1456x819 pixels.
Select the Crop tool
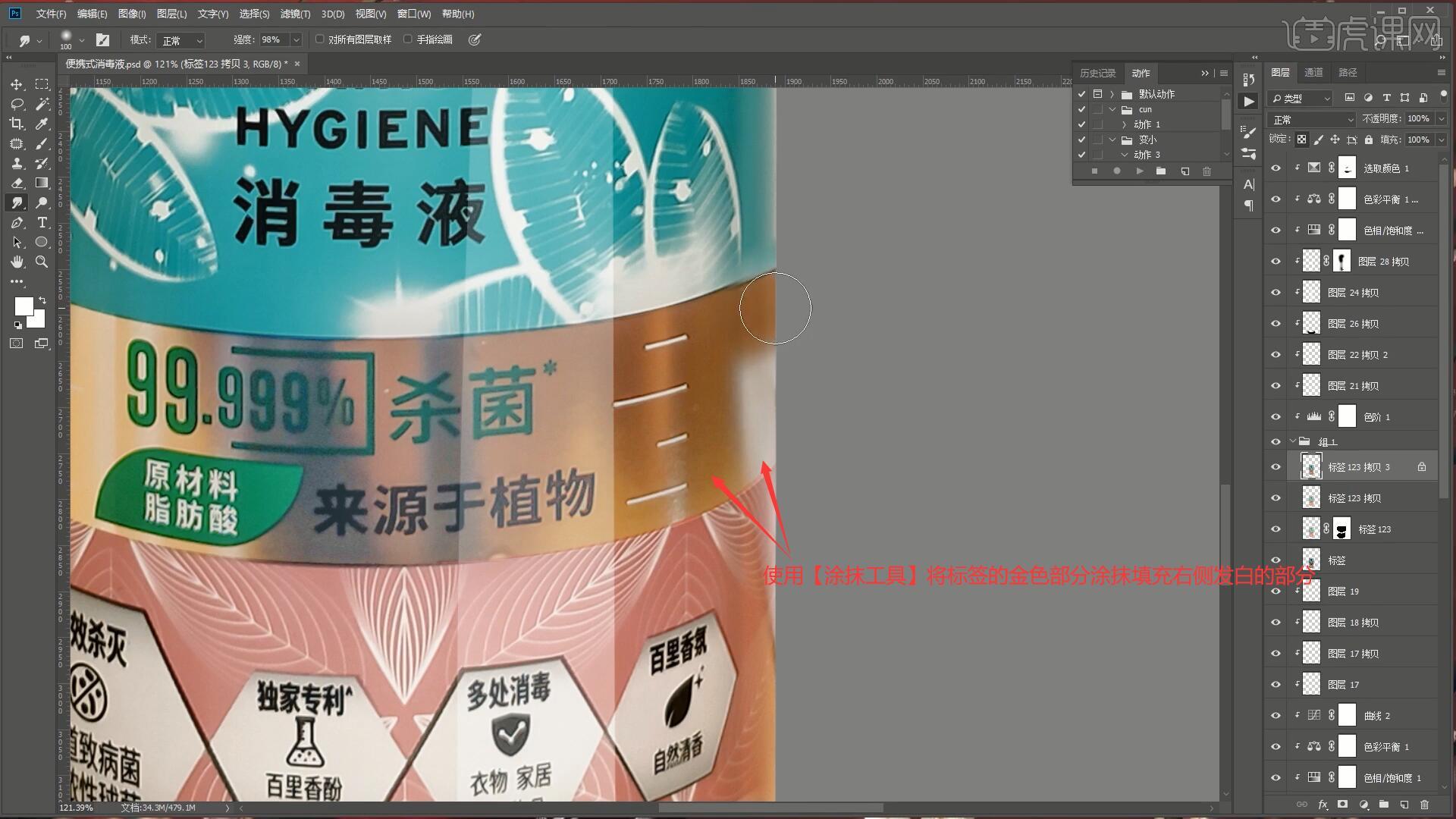pyautogui.click(x=17, y=124)
